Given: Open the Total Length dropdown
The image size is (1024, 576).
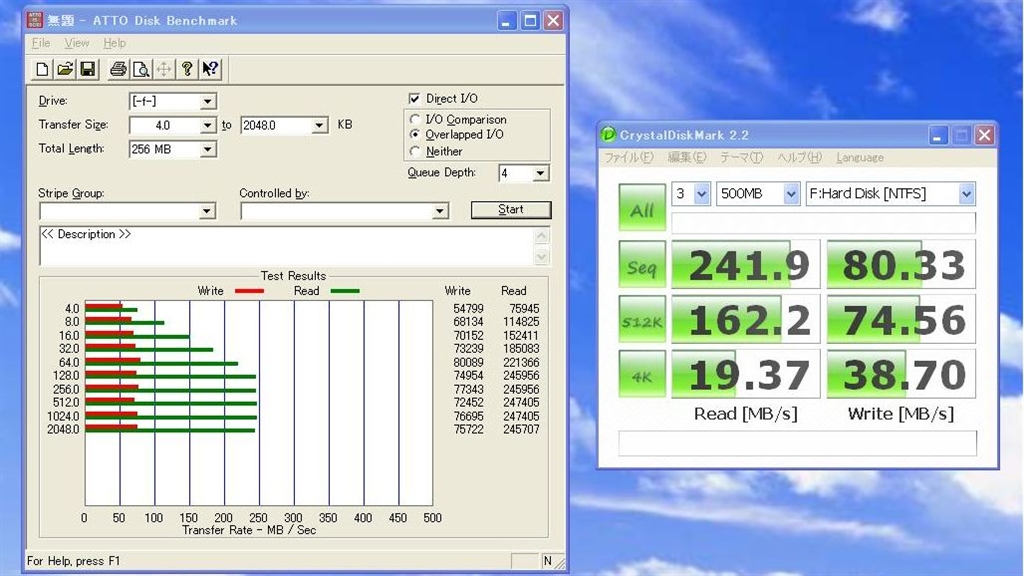Looking at the screenshot, I should (208, 149).
